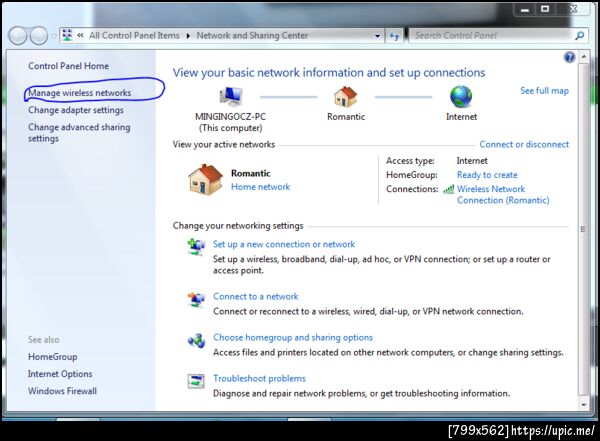Screen dimensions: 600x441
Task: Click the magnifier search icon
Action: tap(580, 36)
